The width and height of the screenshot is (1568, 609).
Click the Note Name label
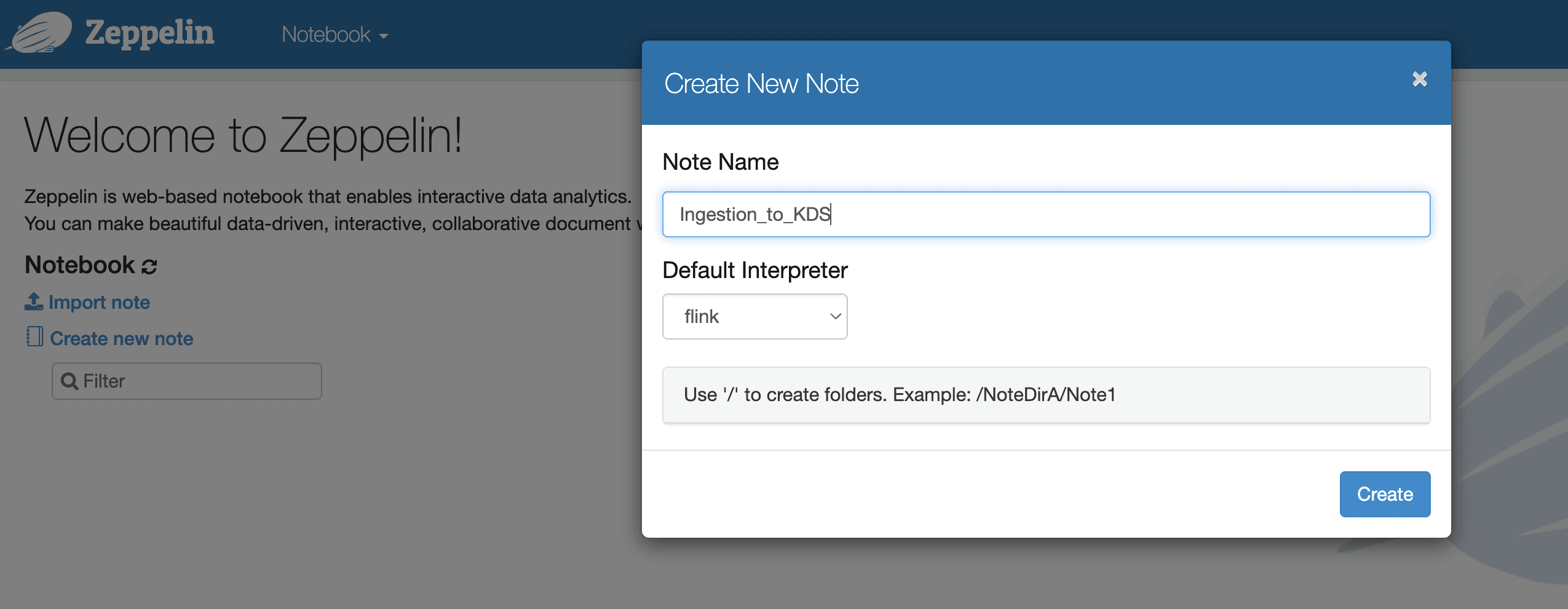(721, 162)
